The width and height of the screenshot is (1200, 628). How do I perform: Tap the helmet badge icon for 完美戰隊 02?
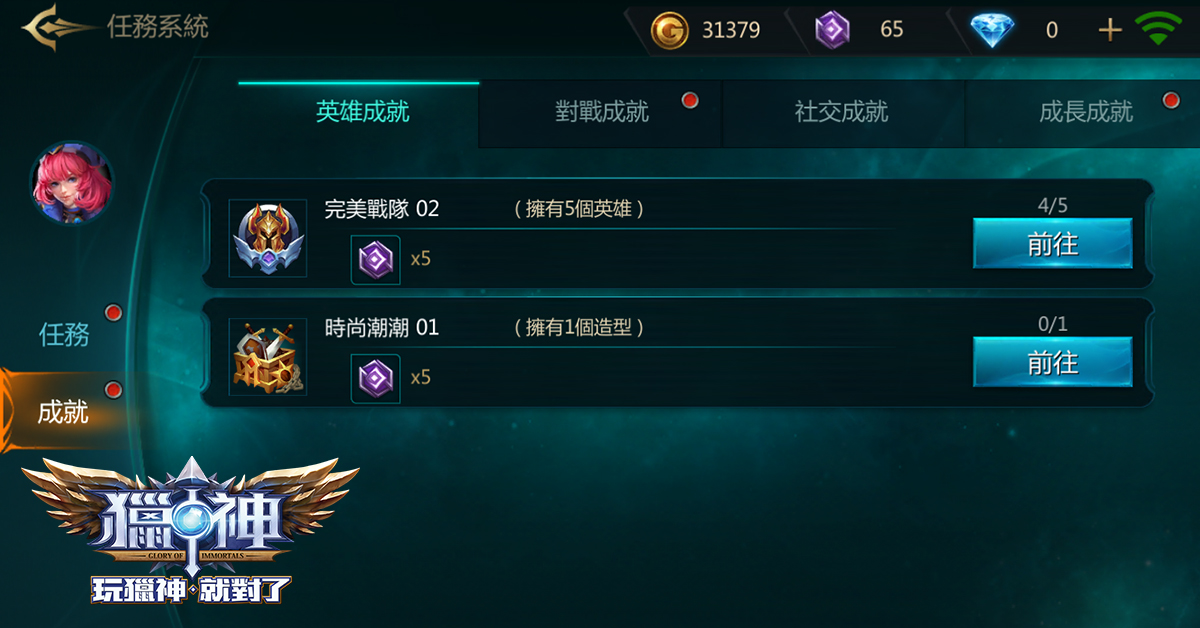click(x=267, y=238)
